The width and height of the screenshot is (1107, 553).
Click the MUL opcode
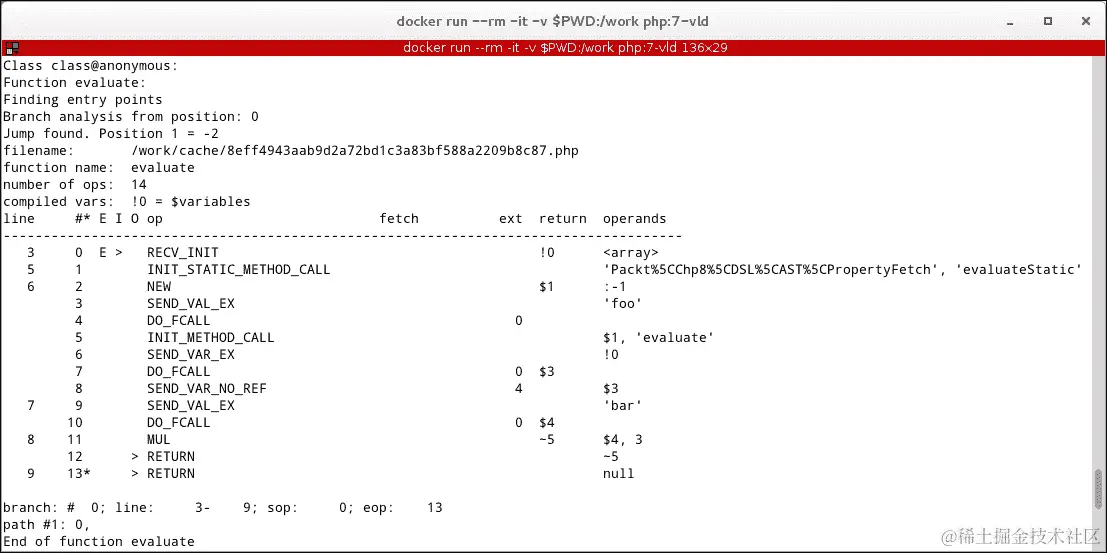159,439
